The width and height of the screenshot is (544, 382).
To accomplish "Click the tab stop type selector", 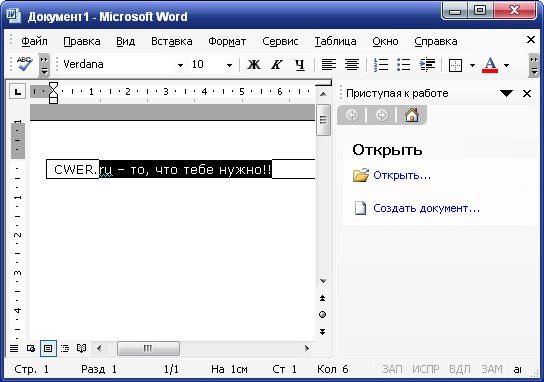I will pyautogui.click(x=17, y=92).
